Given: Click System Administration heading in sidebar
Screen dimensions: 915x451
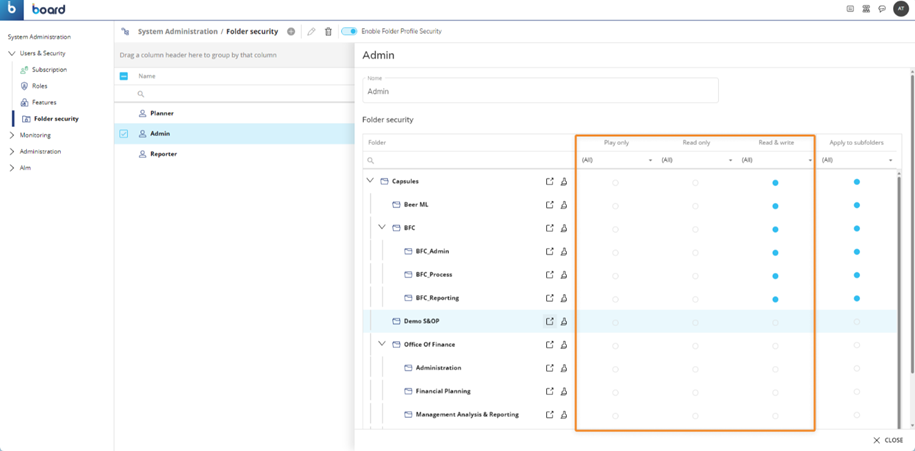Looking at the screenshot, I should (39, 37).
